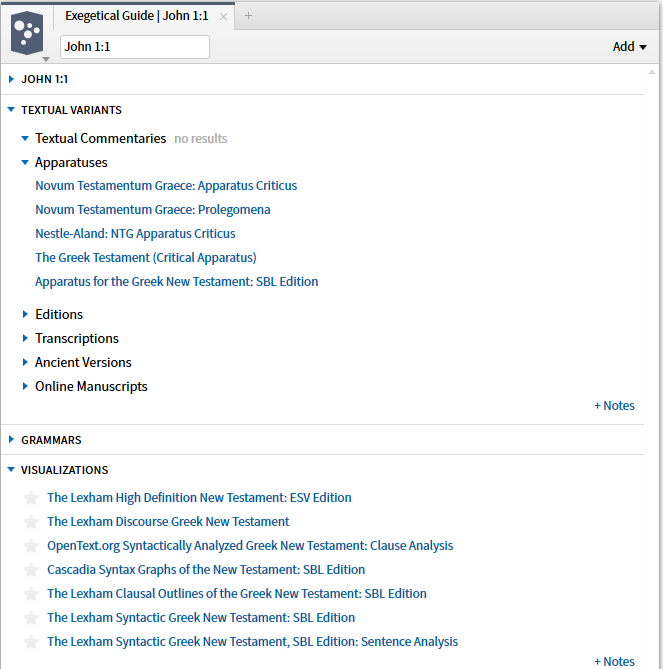Add Notes under Textual Variants section
This screenshot has width=663, height=669.
[614, 406]
